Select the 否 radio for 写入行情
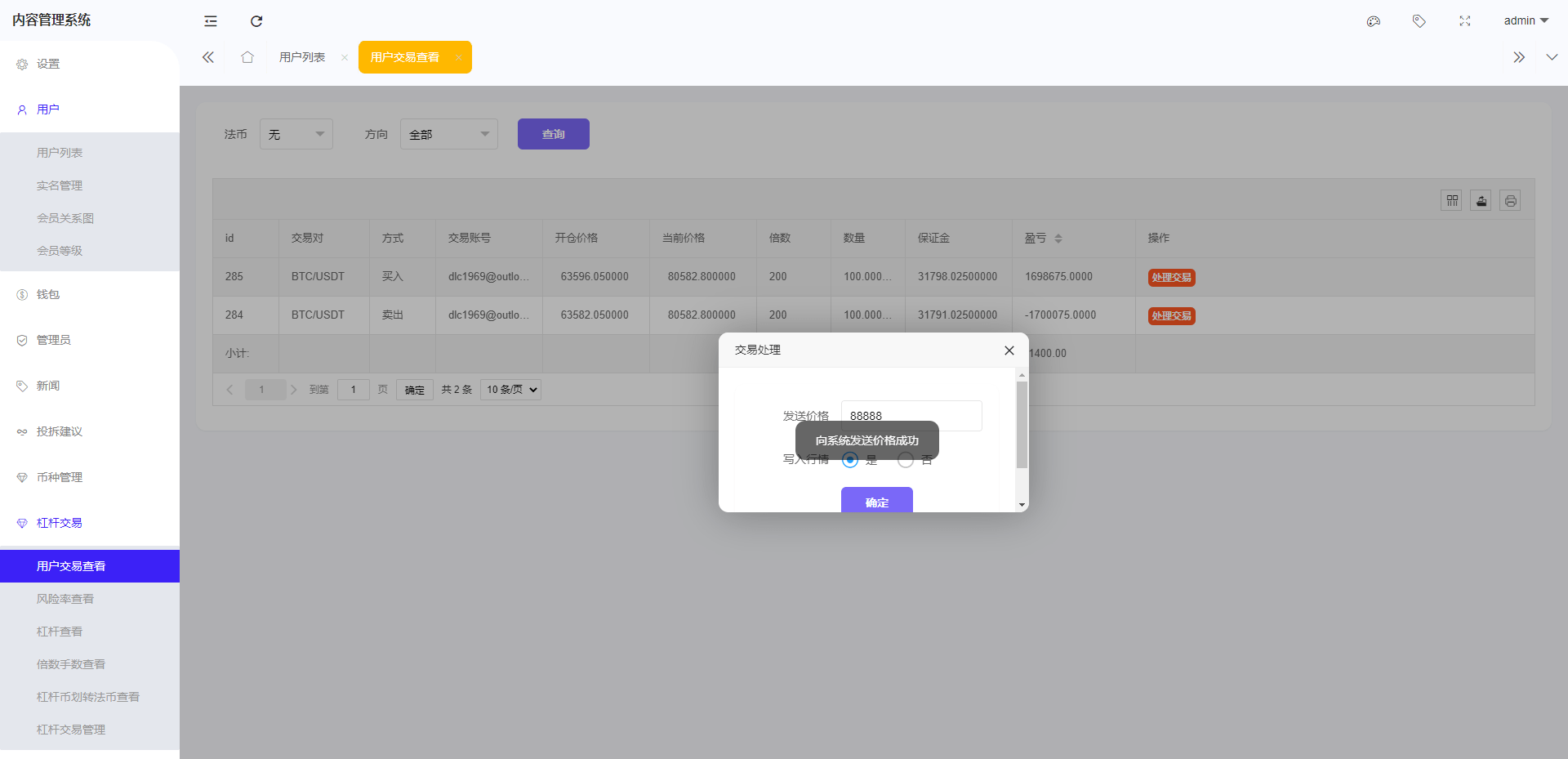The height and width of the screenshot is (759, 1568). [905, 460]
